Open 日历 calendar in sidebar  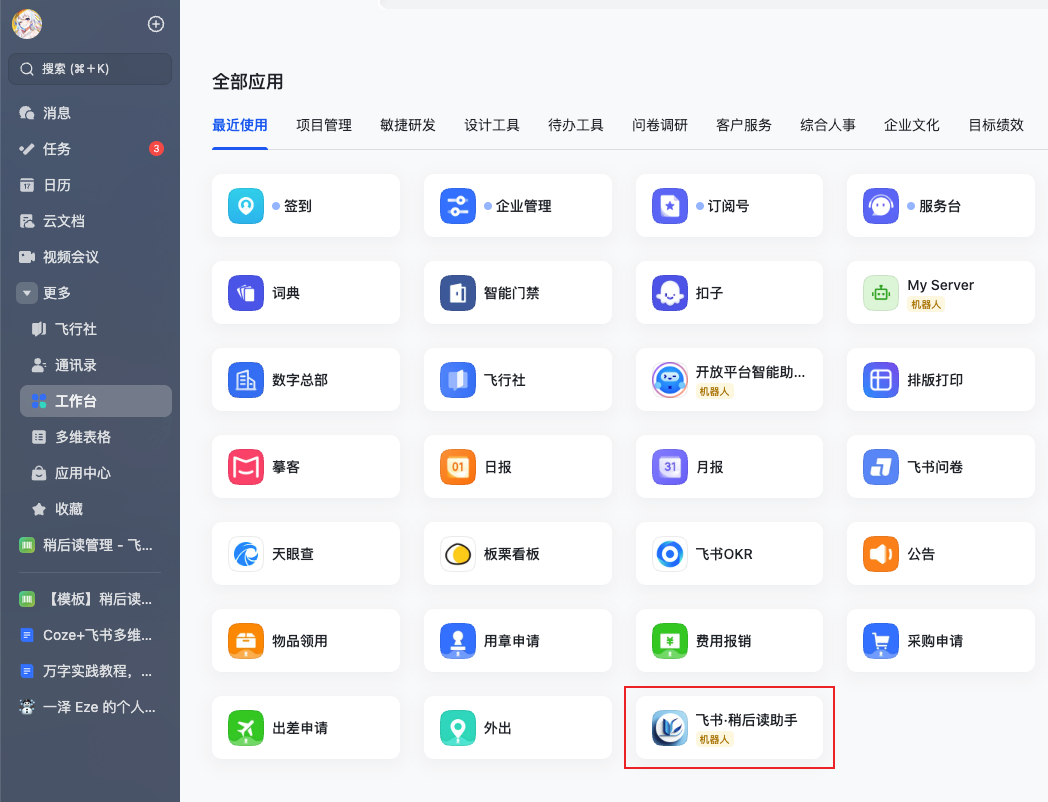(90, 185)
